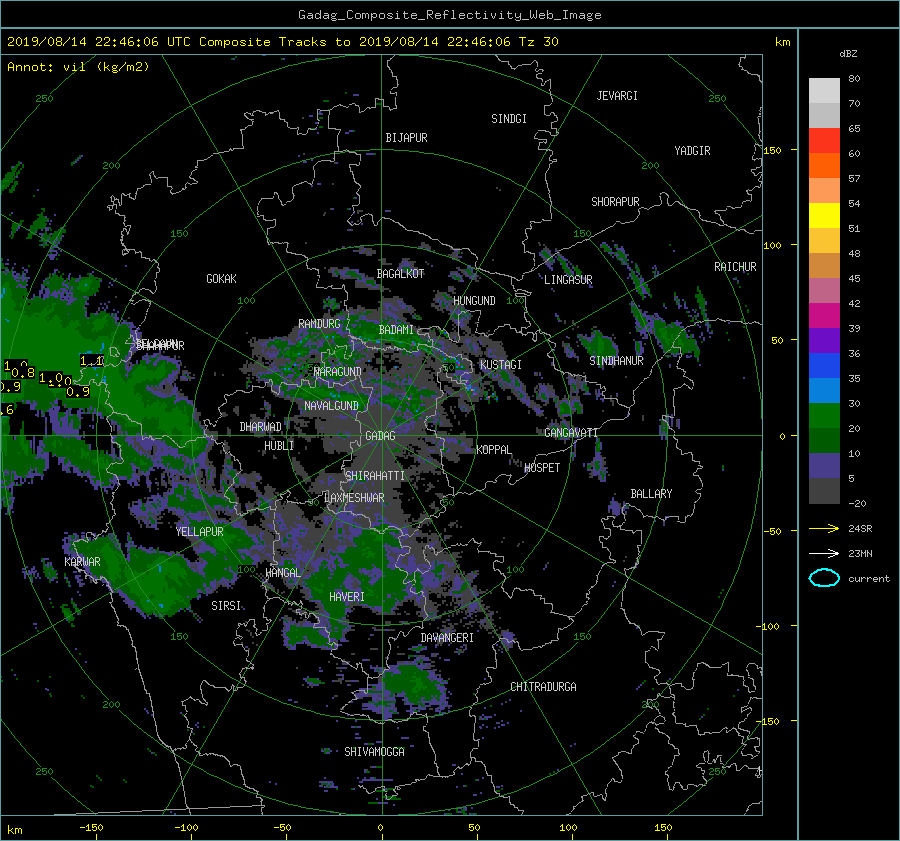Click the HOSPET city label
The width and height of the screenshot is (900, 841).
(x=542, y=468)
